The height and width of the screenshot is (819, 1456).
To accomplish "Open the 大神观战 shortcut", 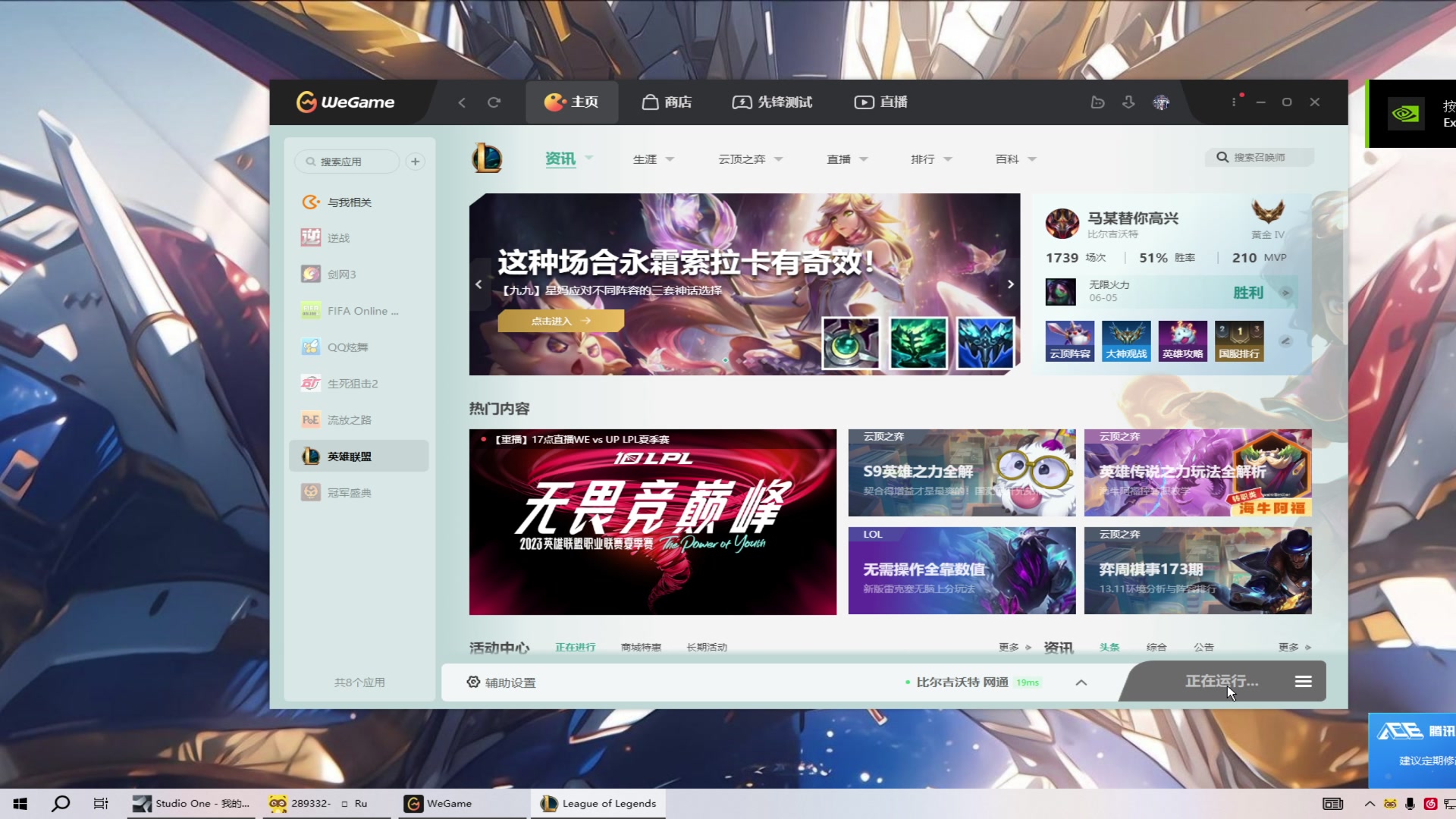I will (x=1126, y=340).
